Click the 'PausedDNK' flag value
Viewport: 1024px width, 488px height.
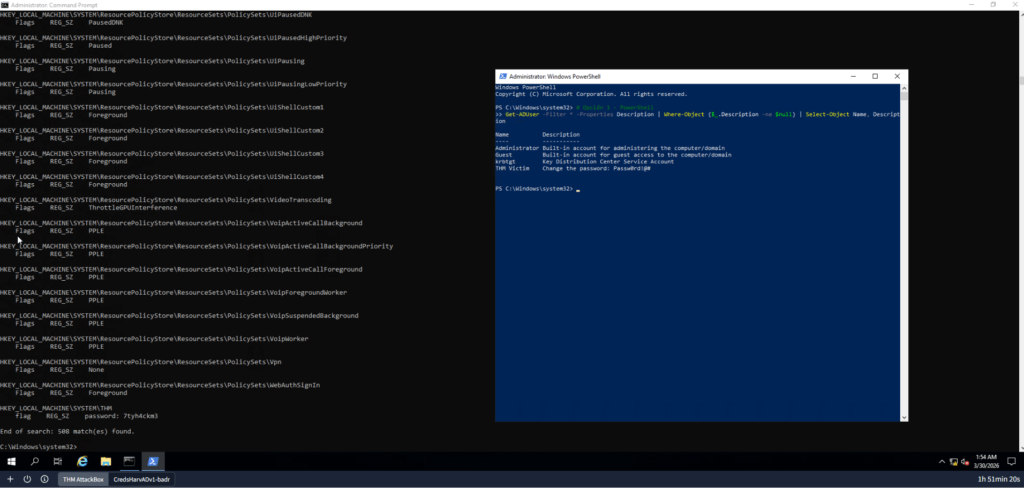click(x=106, y=22)
